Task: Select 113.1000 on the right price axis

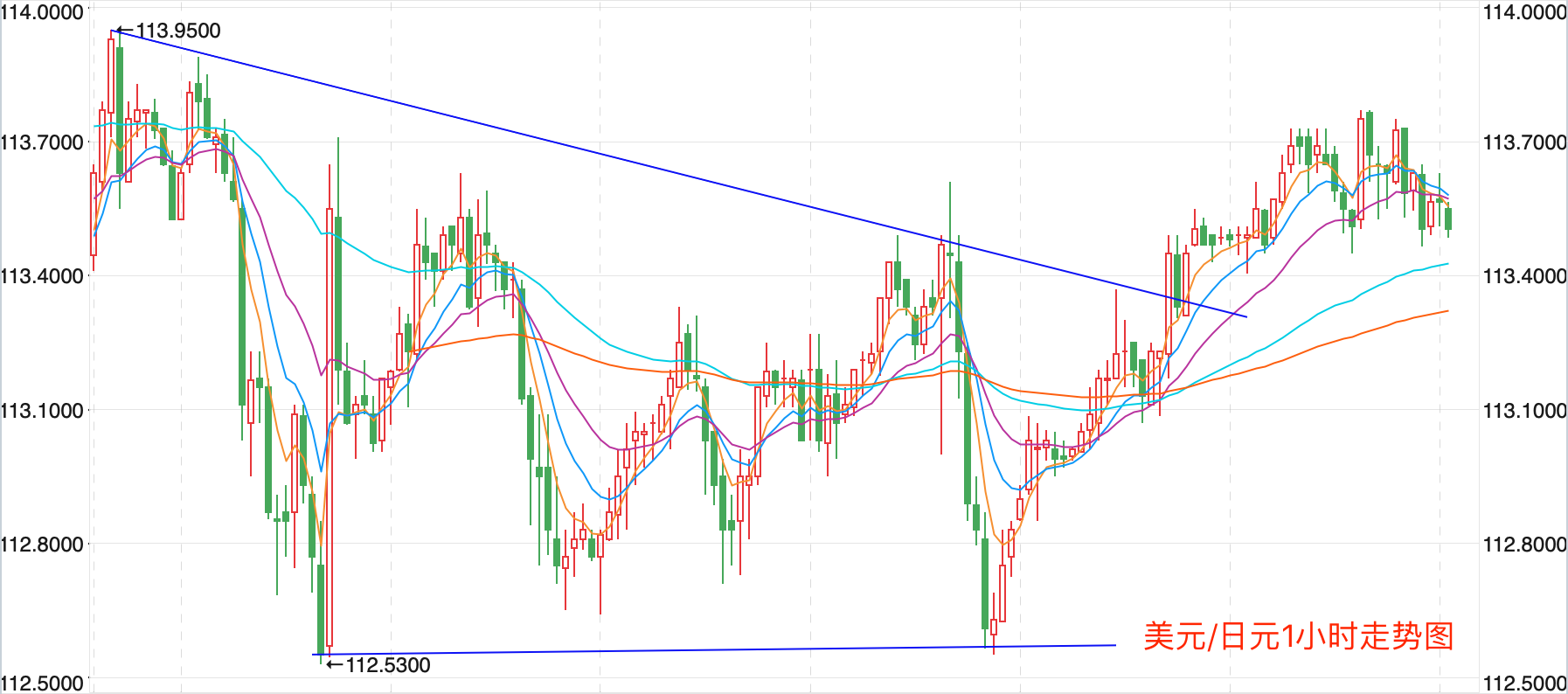Action: [x=1525, y=410]
